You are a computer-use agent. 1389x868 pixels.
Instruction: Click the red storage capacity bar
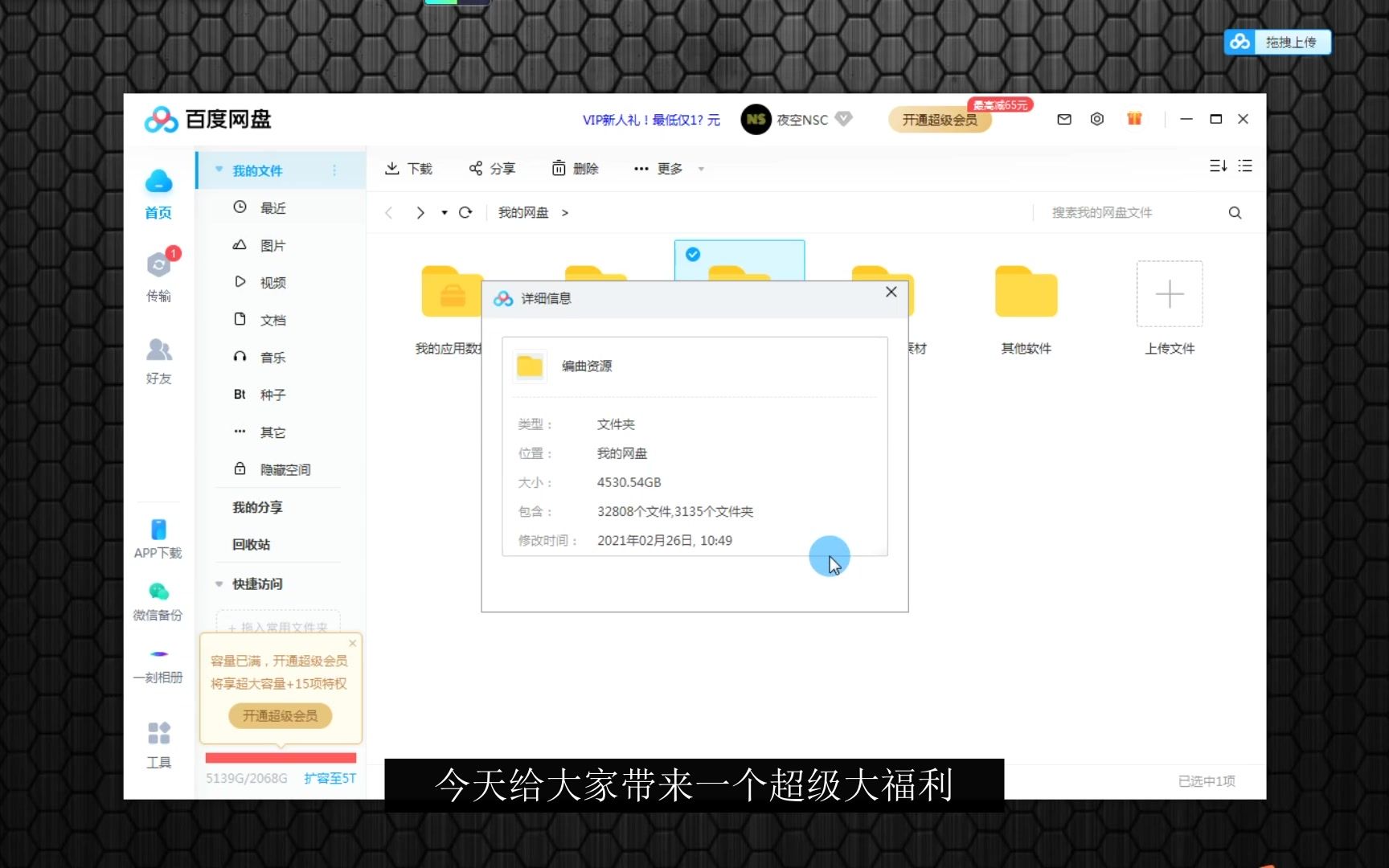281,758
